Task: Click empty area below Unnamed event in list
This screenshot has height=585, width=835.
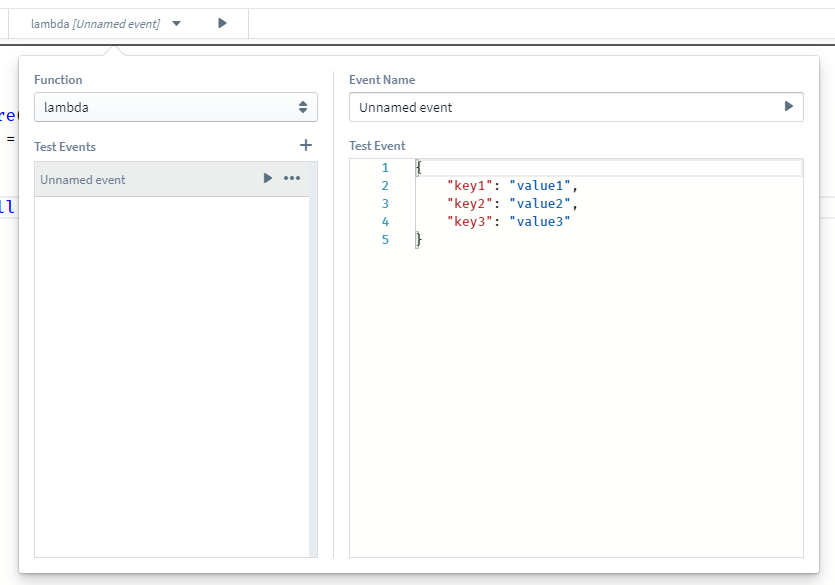Action: (170, 375)
